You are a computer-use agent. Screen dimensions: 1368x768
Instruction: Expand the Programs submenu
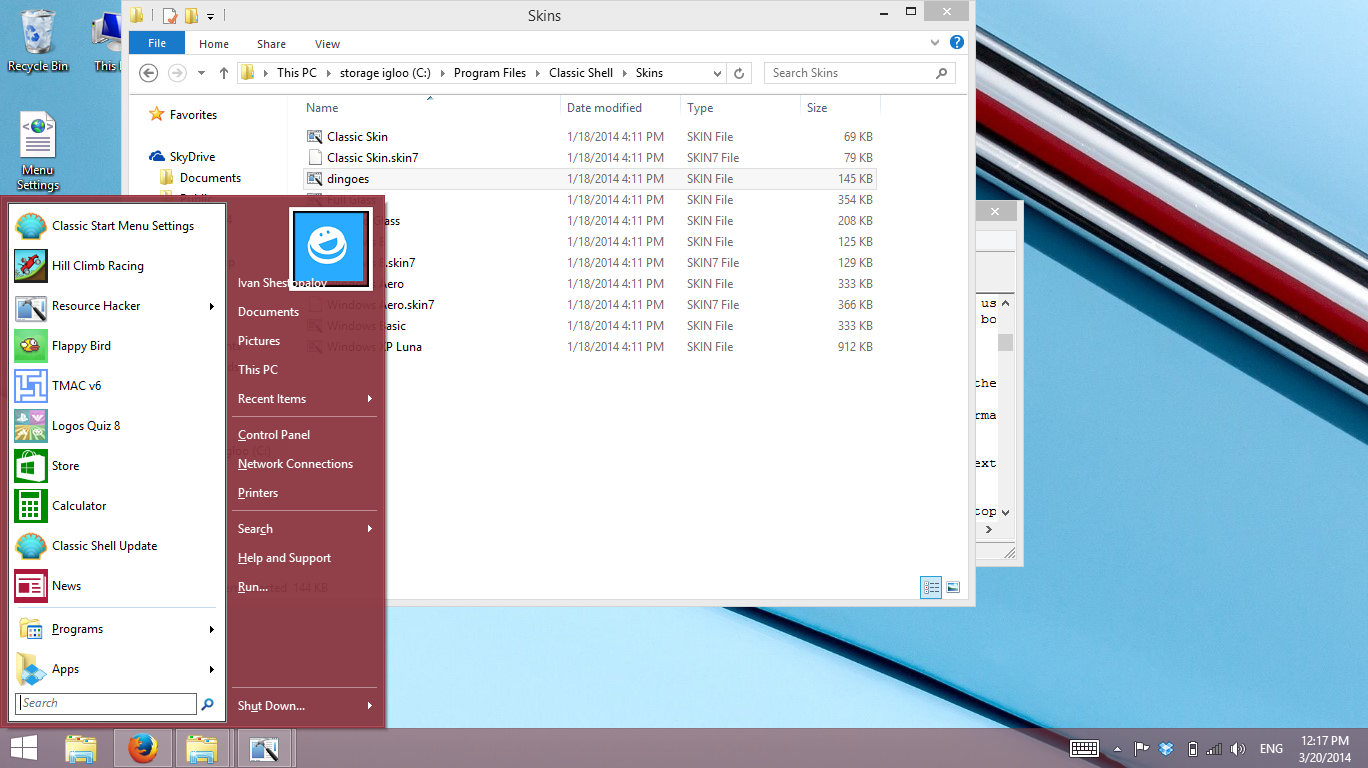(x=211, y=630)
